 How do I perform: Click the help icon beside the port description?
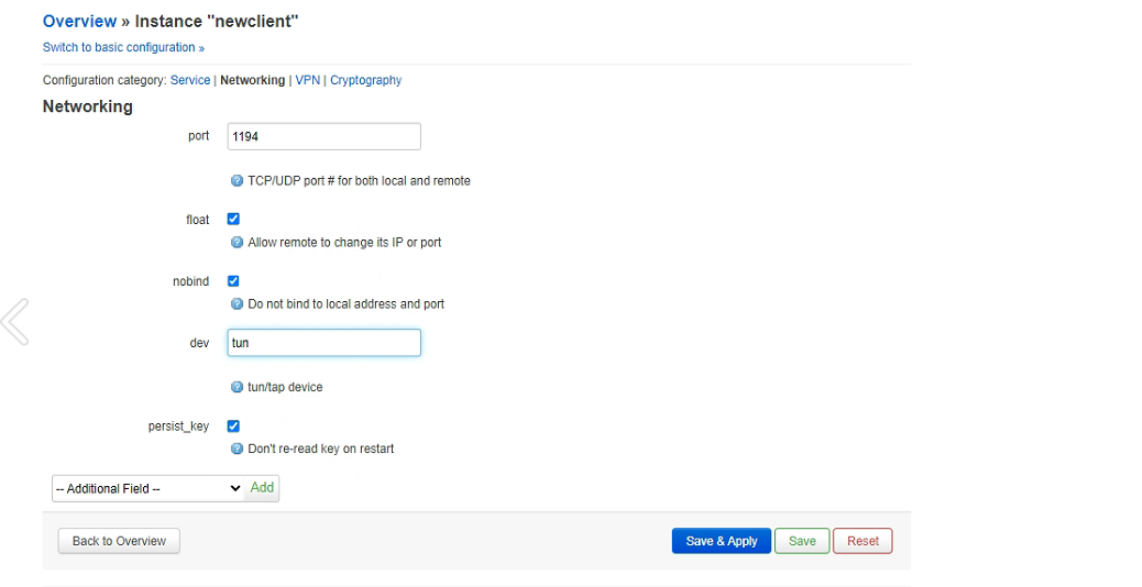[x=237, y=181]
